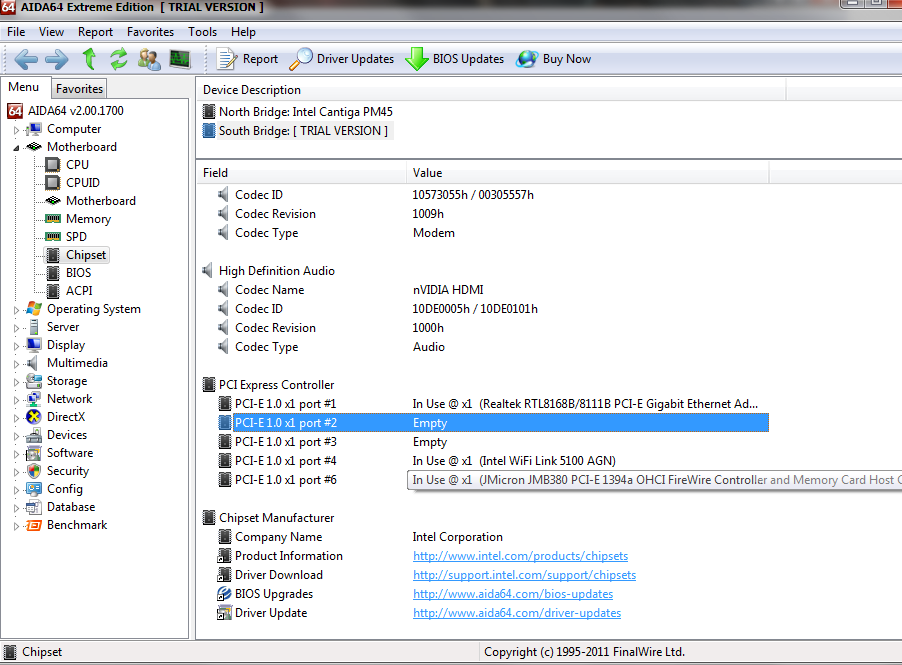Select PCI-E 1.0 x1 port #3 row

coord(493,442)
